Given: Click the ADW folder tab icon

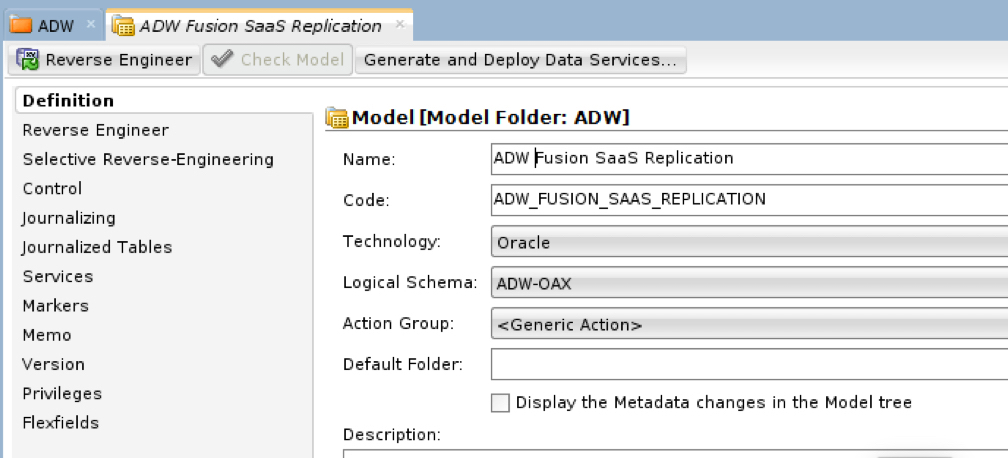Looking at the screenshot, I should click(20, 25).
